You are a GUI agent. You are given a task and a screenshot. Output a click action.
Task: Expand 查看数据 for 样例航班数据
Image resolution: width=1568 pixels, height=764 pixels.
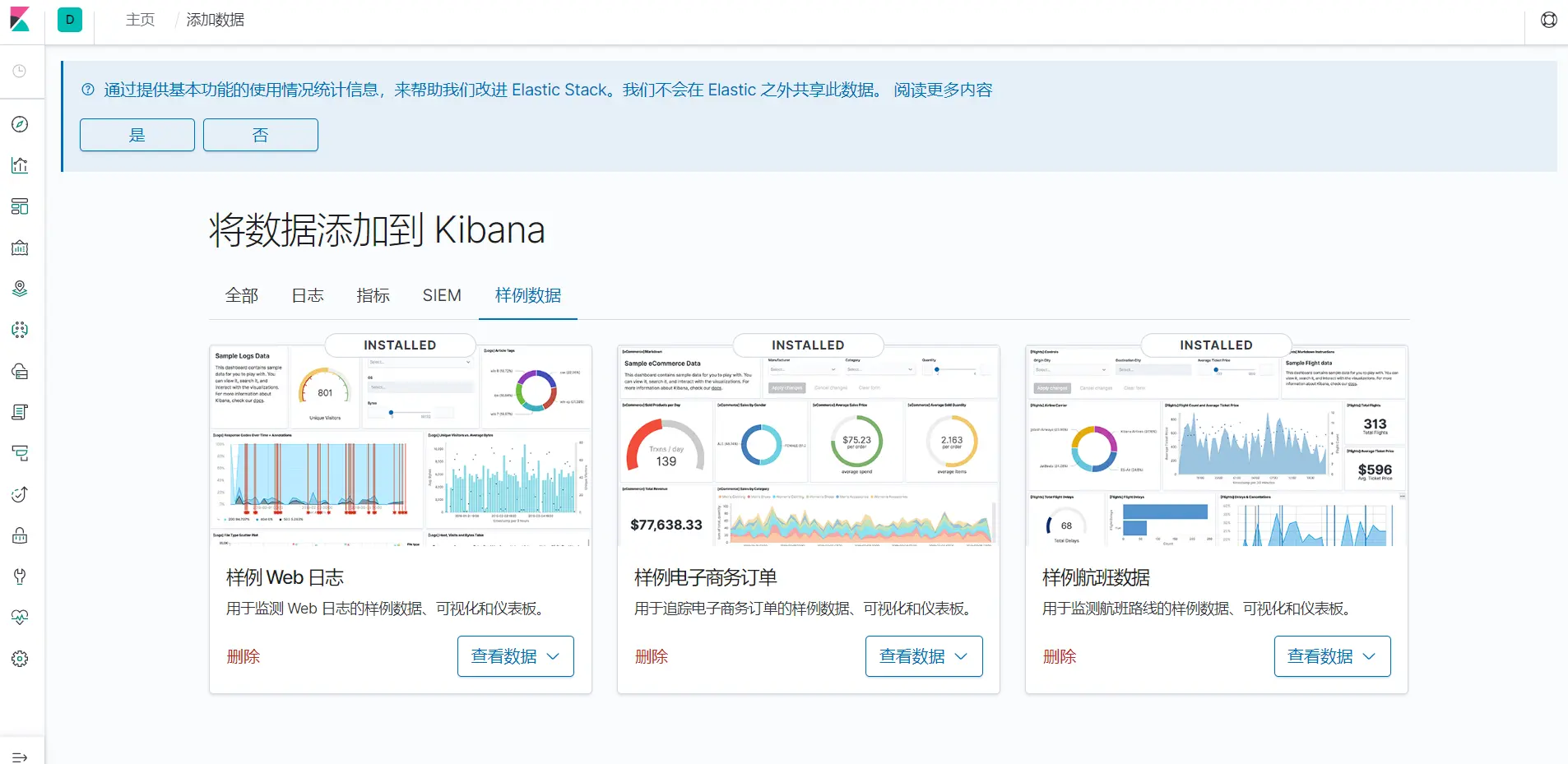[x=1333, y=656]
